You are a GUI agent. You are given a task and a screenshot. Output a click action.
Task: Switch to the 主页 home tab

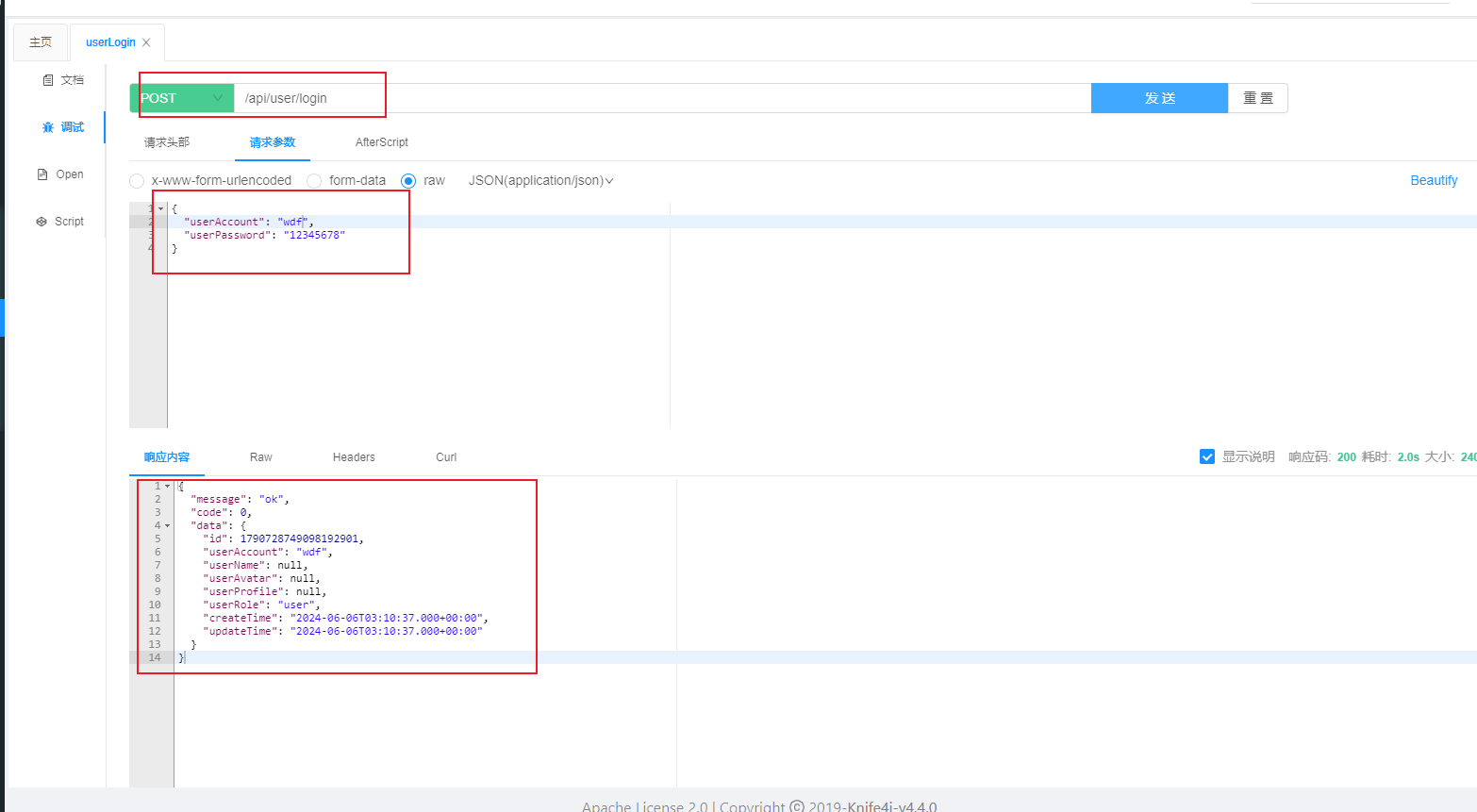pos(41,42)
